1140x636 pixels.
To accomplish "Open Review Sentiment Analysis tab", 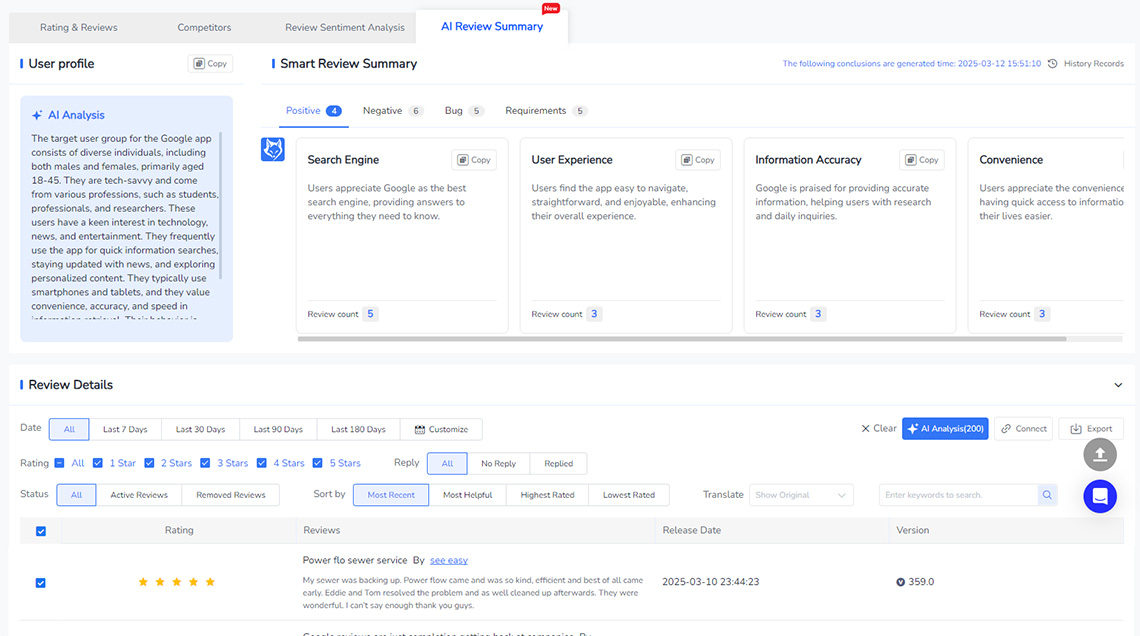I will click(345, 28).
